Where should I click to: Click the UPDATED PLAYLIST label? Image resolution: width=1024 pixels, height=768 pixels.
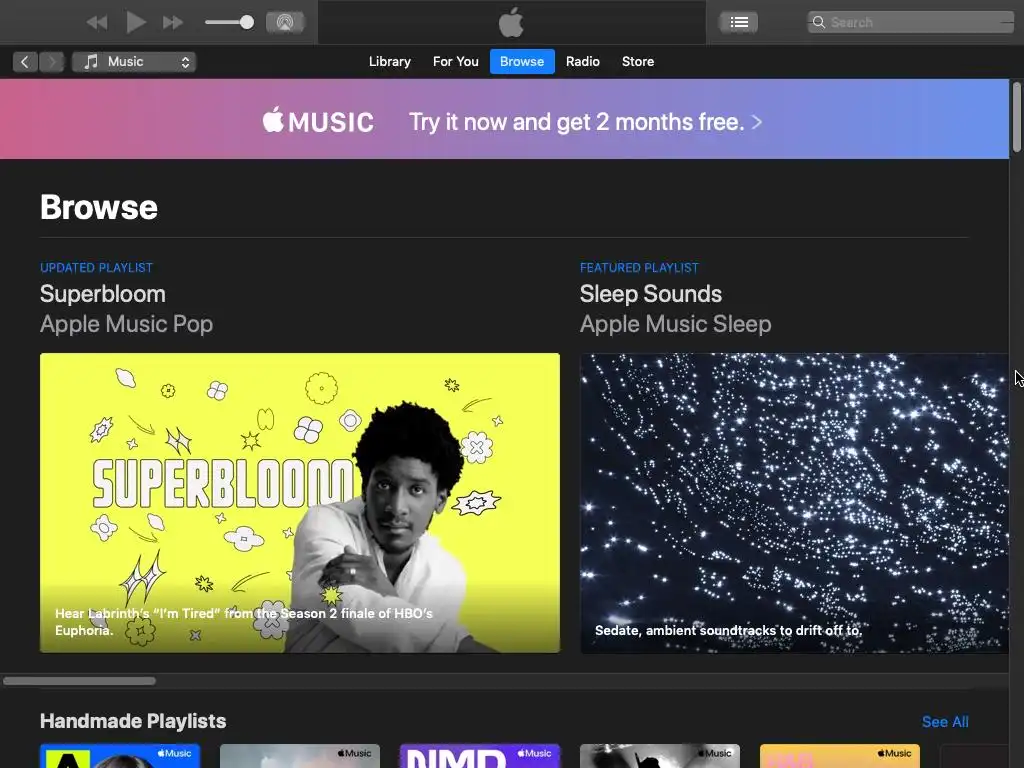click(x=97, y=268)
